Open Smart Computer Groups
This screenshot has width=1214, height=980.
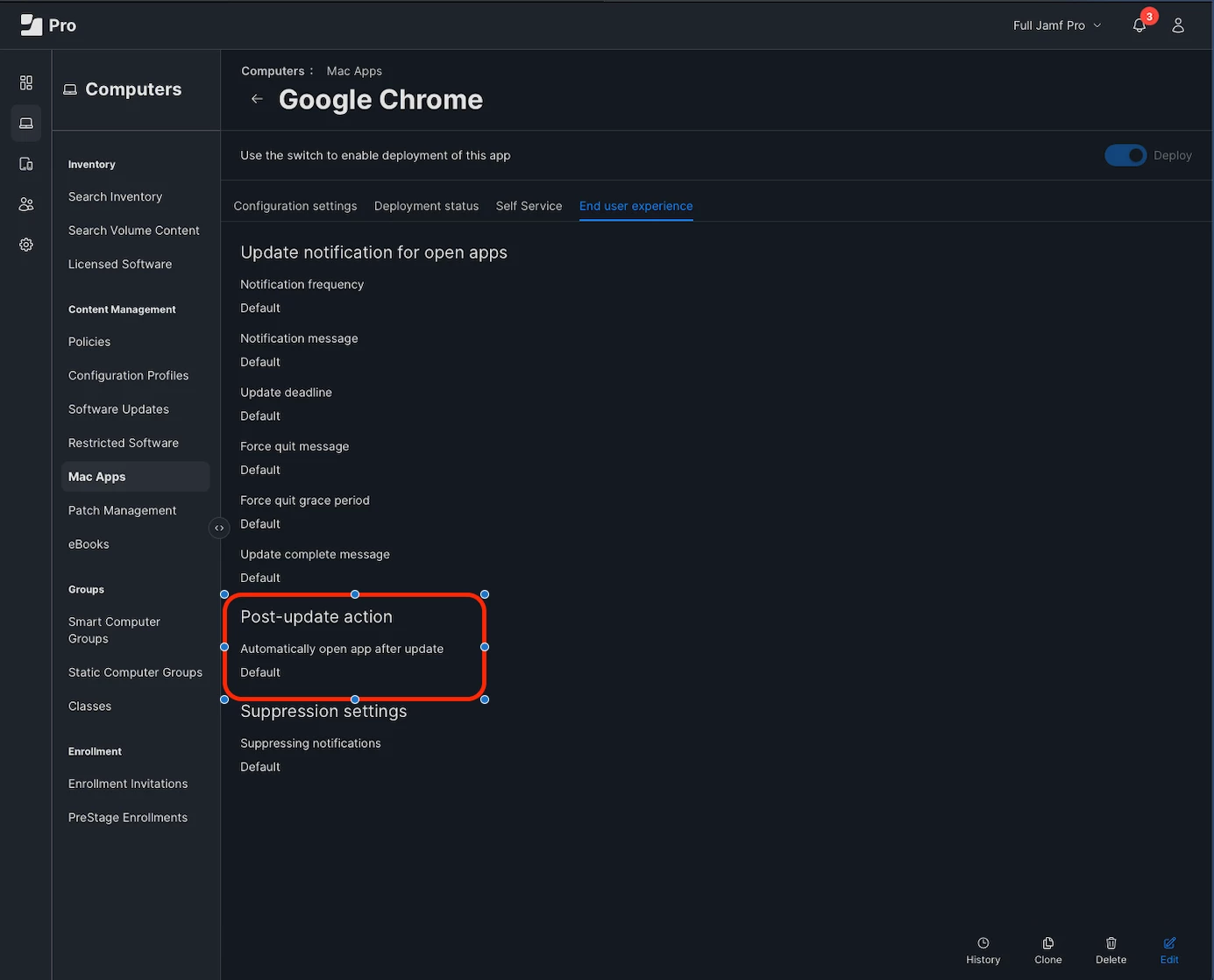click(x=114, y=630)
